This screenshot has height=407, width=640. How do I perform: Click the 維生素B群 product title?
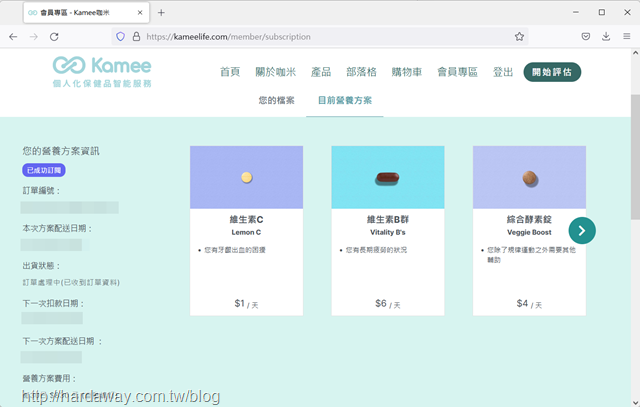(388, 220)
